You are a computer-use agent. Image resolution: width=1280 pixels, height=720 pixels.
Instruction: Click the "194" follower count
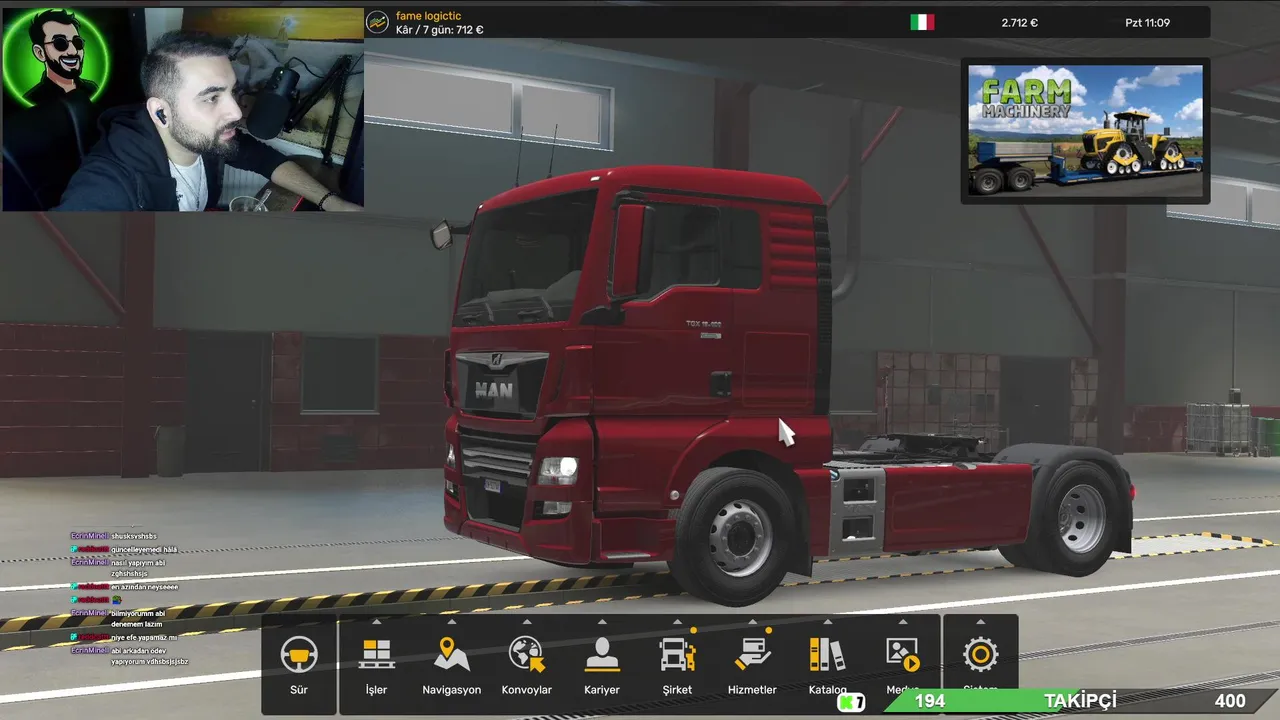coord(929,701)
